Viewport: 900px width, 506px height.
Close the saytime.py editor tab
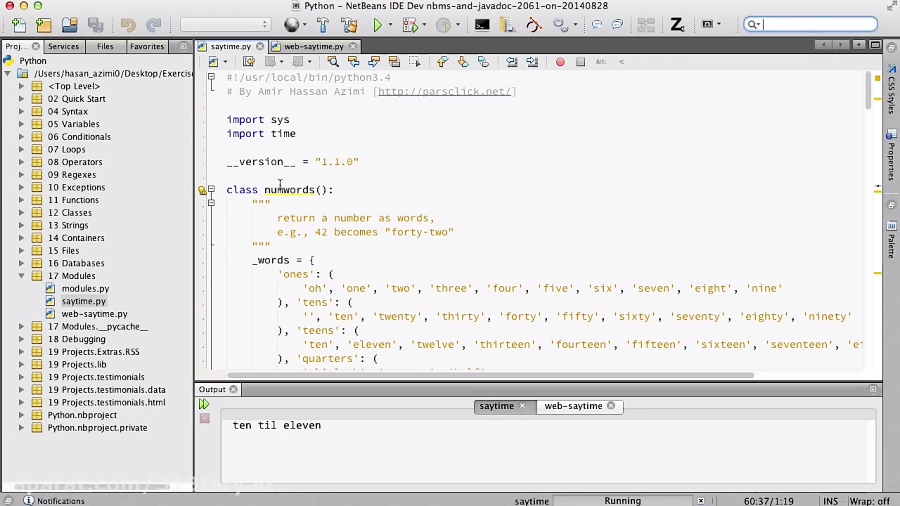tap(260, 46)
